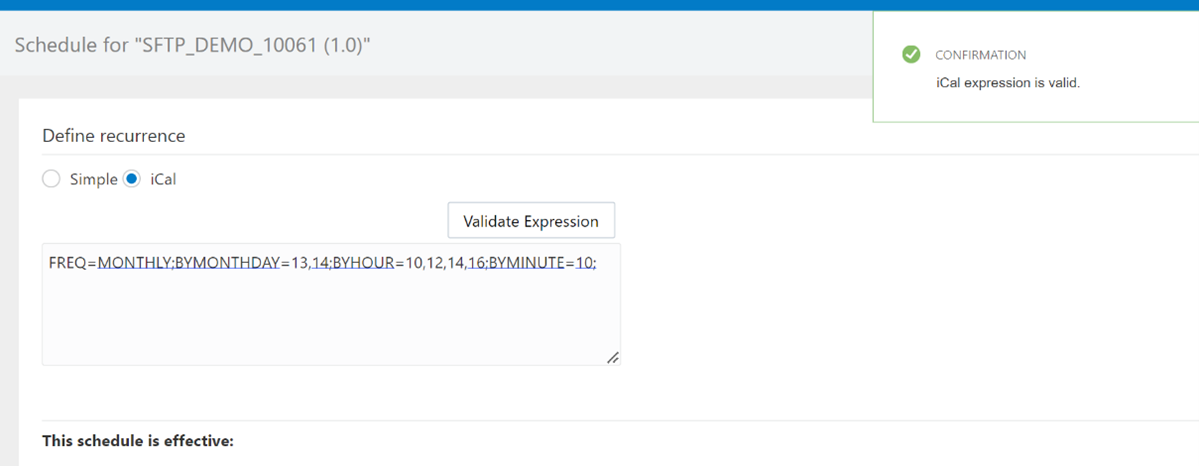This screenshot has height=466, width=1199.
Task: Click the Schedule for SFTP_DEMO_10061 title
Action: [x=193, y=44]
